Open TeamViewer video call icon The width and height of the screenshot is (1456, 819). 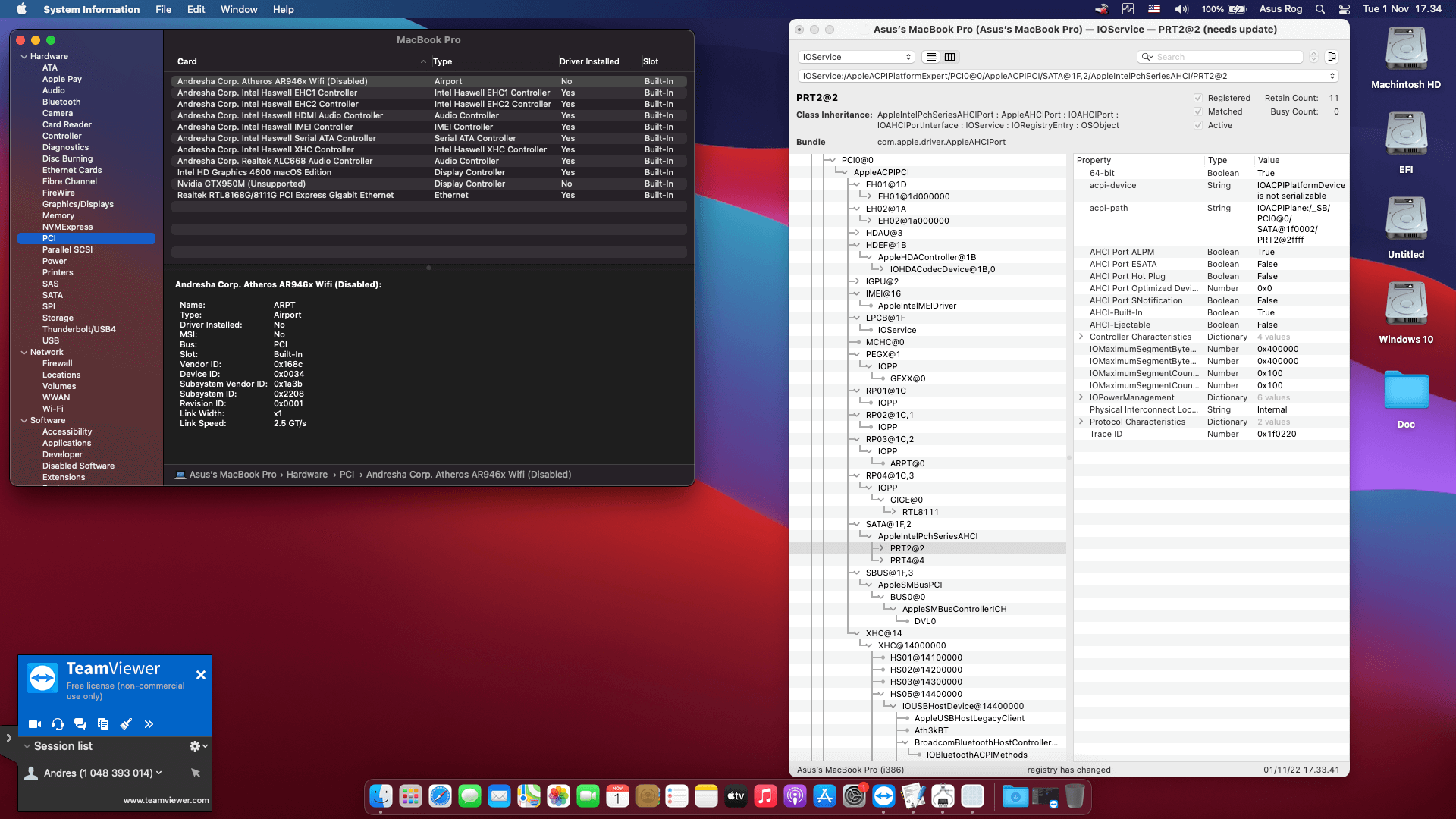tap(35, 724)
